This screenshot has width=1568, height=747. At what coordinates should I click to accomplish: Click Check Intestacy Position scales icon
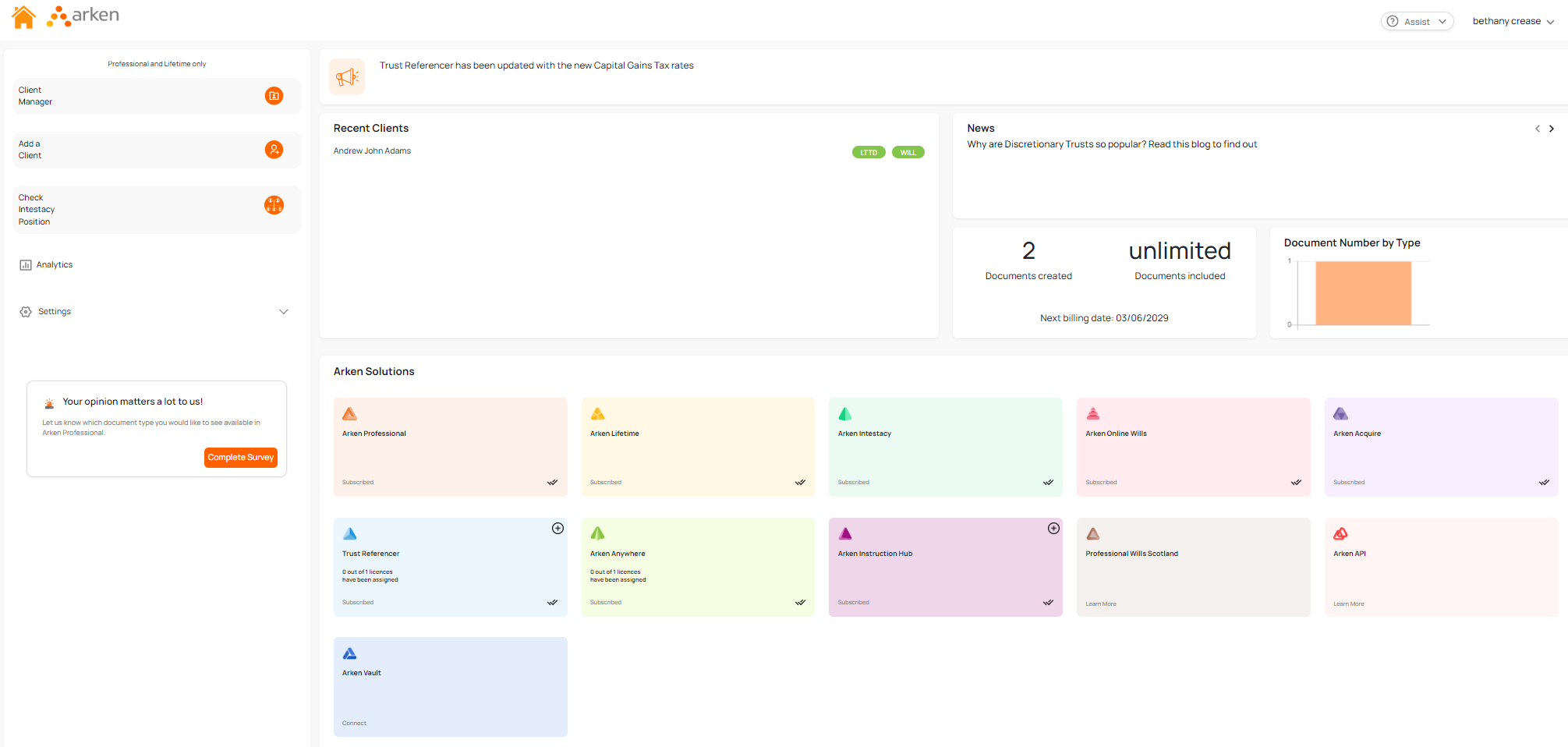point(274,205)
